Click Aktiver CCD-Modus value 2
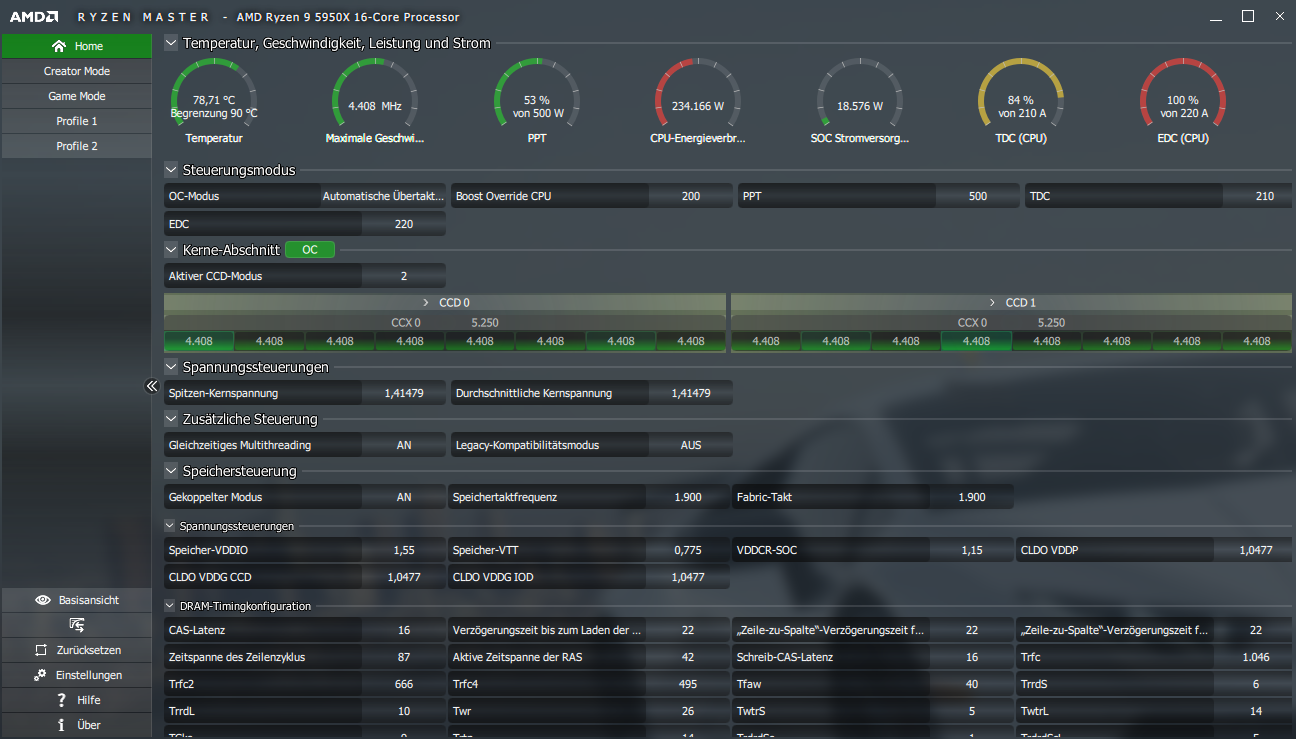1296x739 pixels. point(404,276)
